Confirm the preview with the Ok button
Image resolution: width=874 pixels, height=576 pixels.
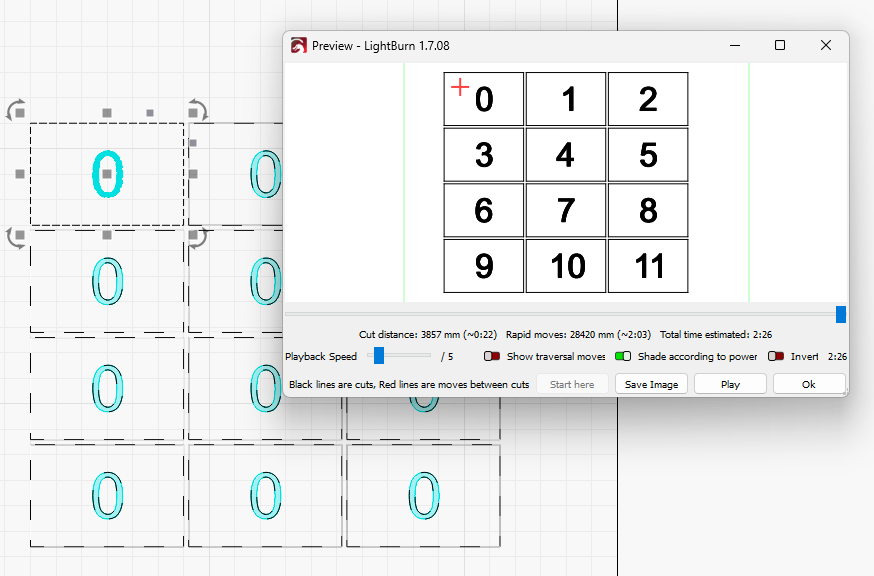click(x=808, y=384)
